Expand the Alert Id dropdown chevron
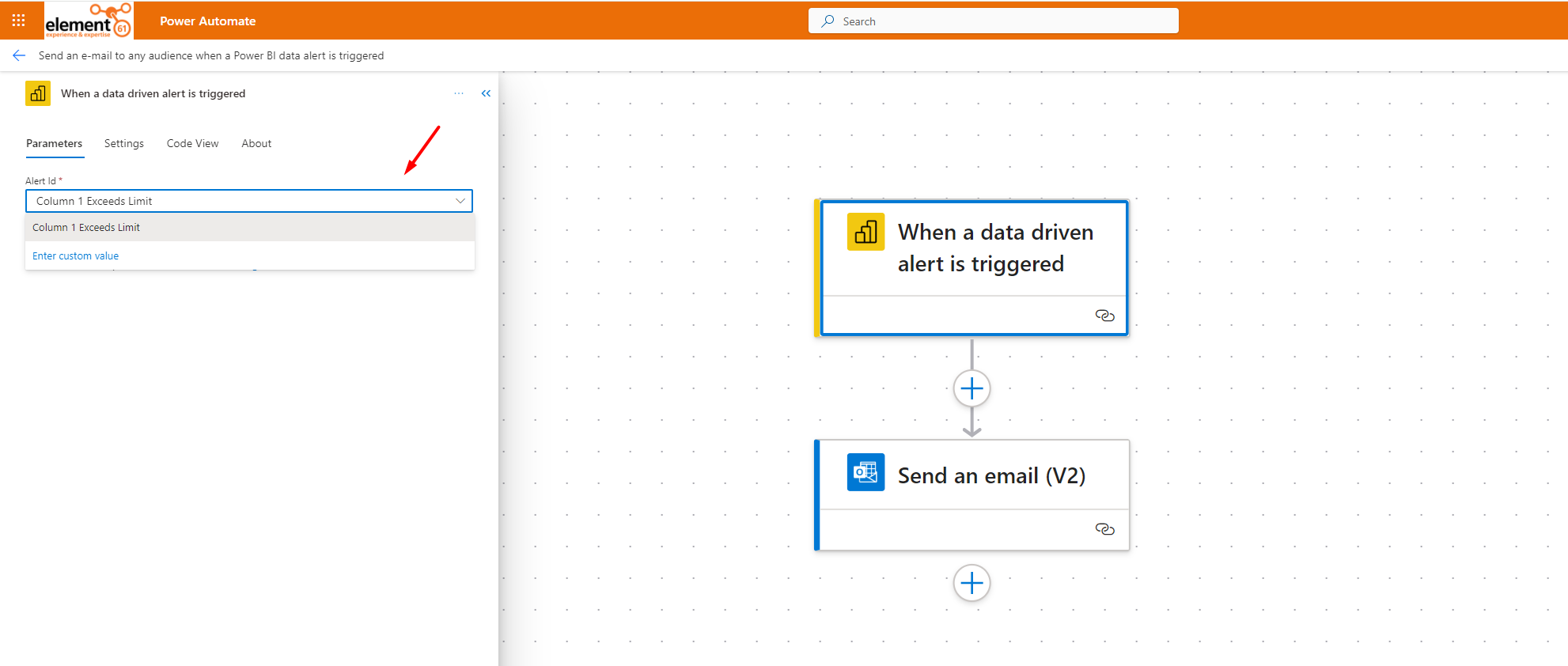The height and width of the screenshot is (666, 1568). tap(460, 201)
